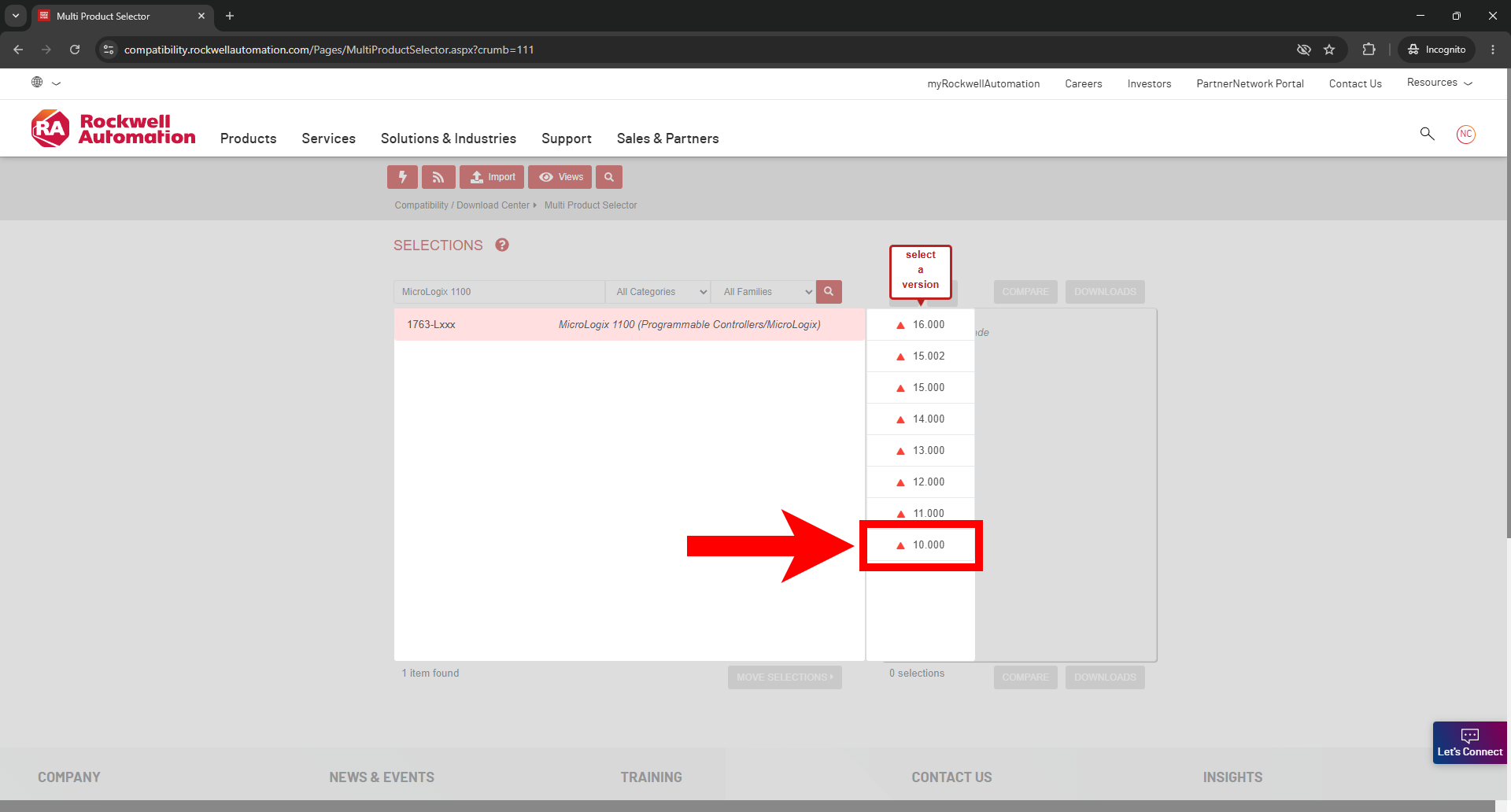Click Compatibility / Download Center breadcrumb
Image resolution: width=1511 pixels, height=812 pixels.
click(x=462, y=205)
